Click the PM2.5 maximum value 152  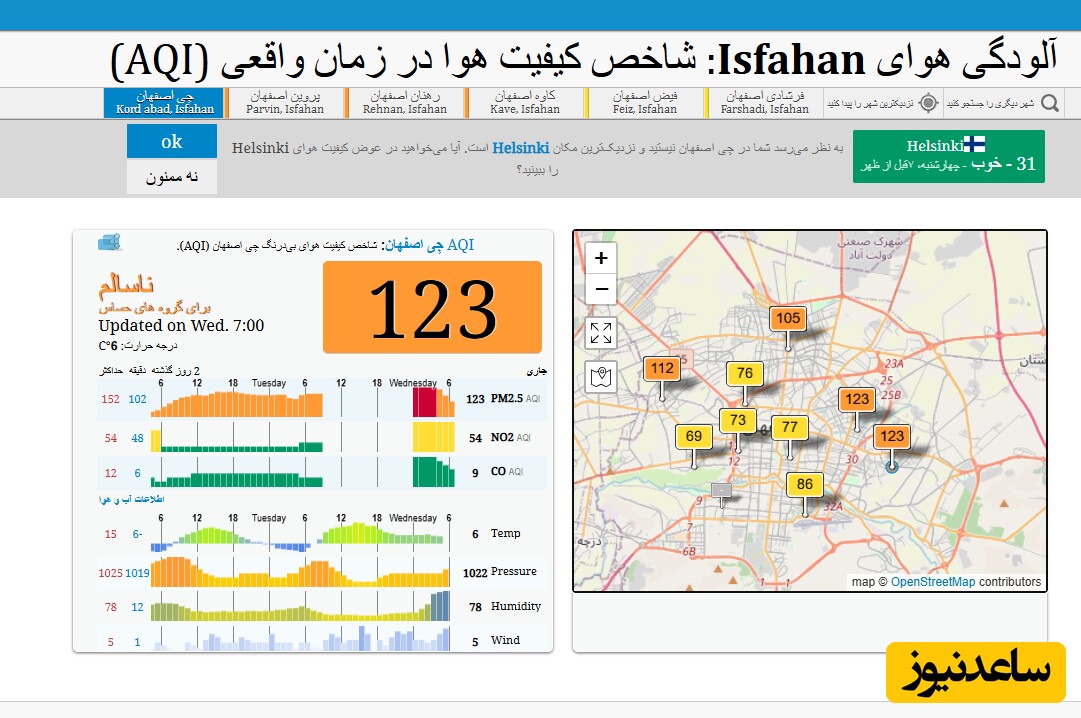[x=110, y=399]
